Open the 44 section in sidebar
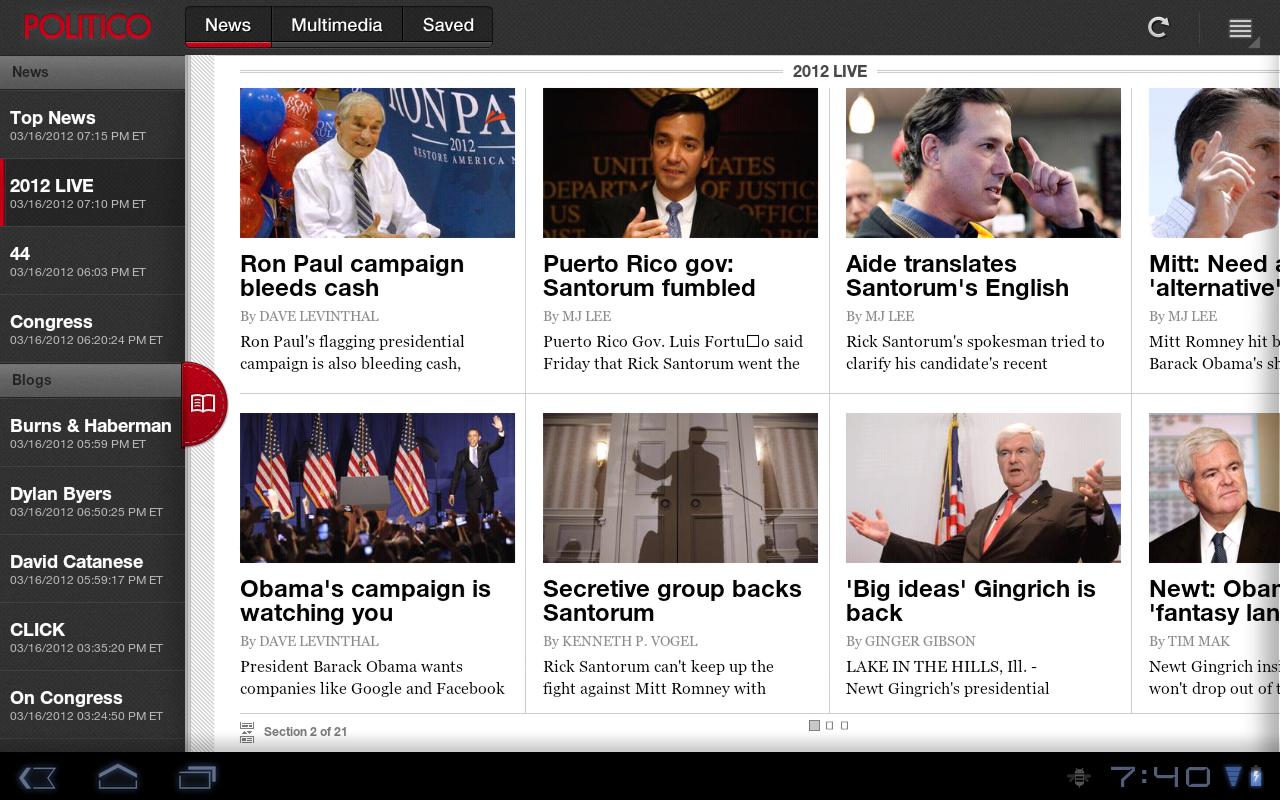 point(92,261)
